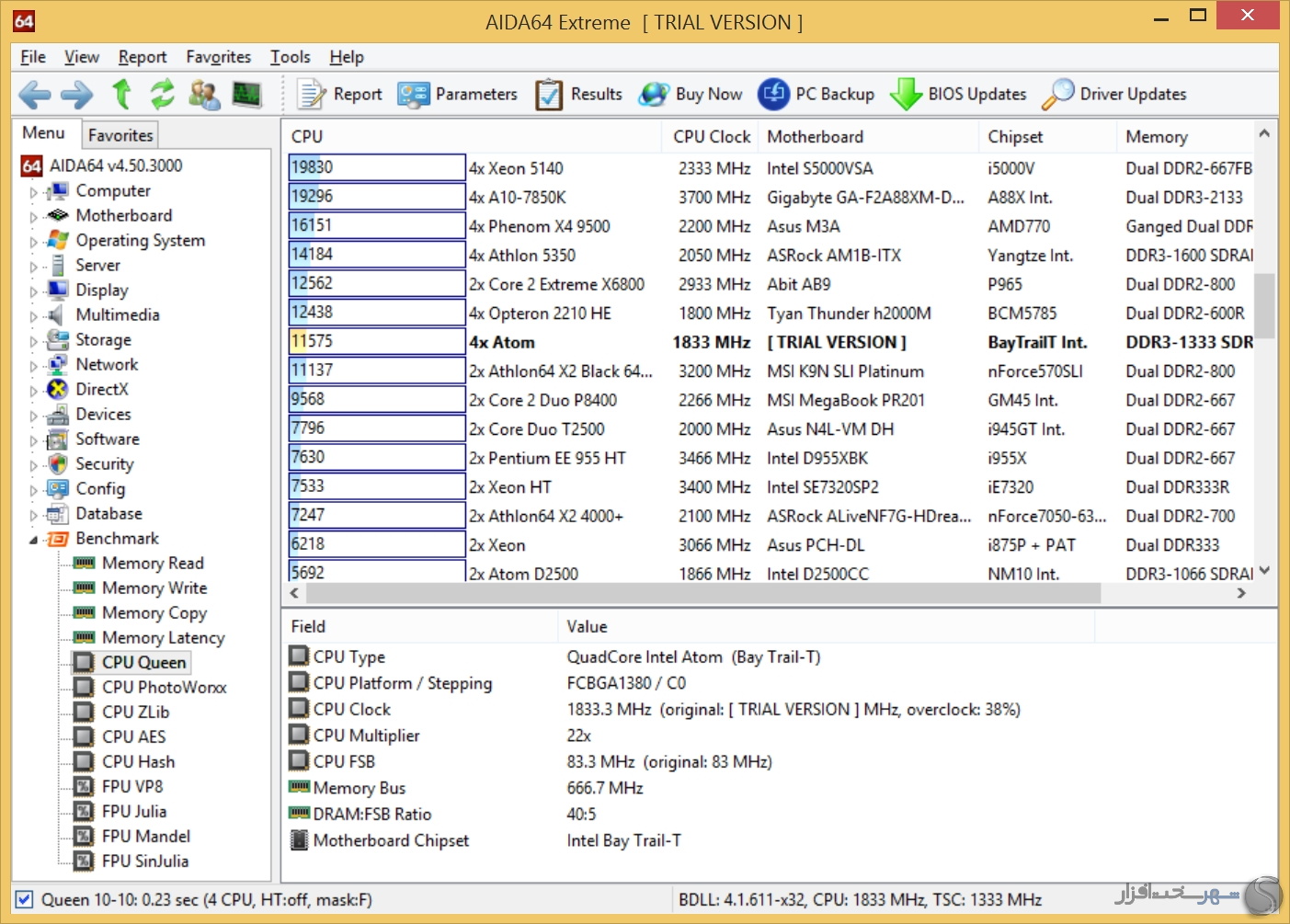Open benchmark Results

(578, 94)
